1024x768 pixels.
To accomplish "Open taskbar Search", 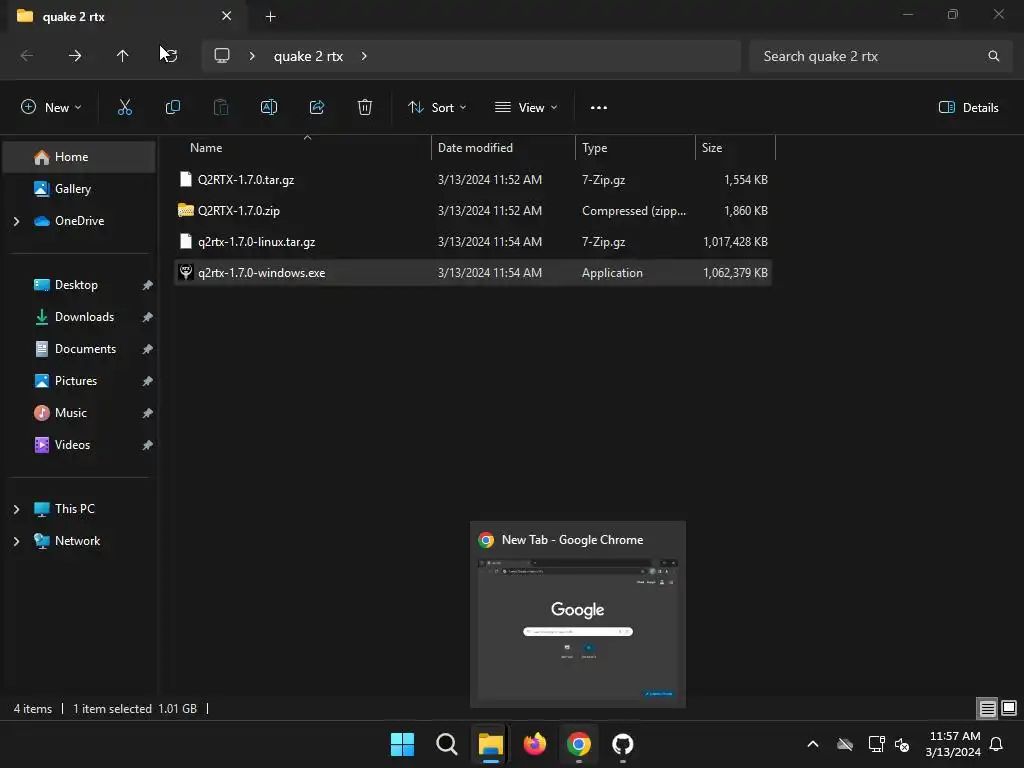I will (x=447, y=744).
